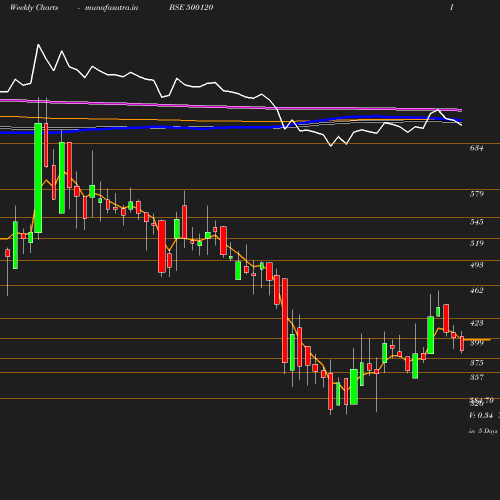Click the 399 price level label
Screen dimensions: 500x500
coord(476,343)
